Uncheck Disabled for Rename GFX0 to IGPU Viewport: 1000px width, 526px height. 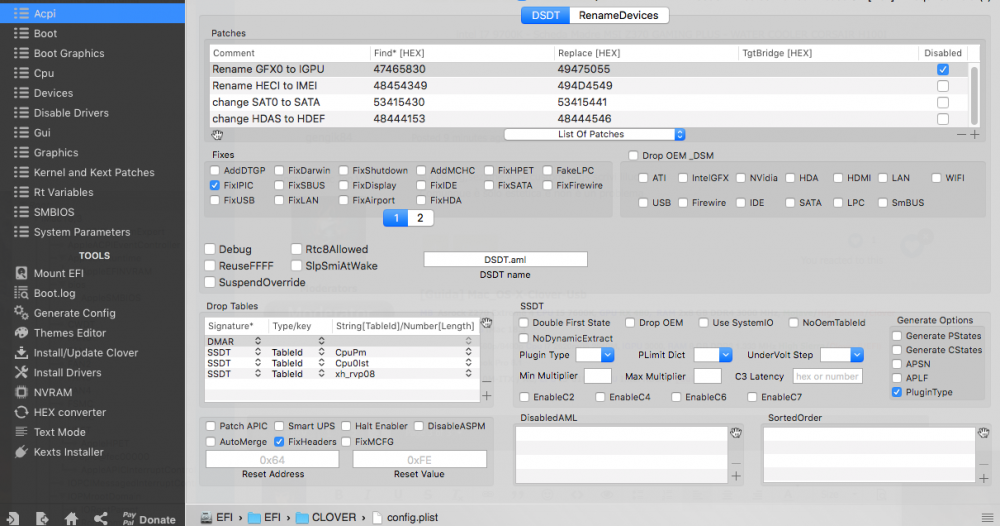(x=943, y=69)
